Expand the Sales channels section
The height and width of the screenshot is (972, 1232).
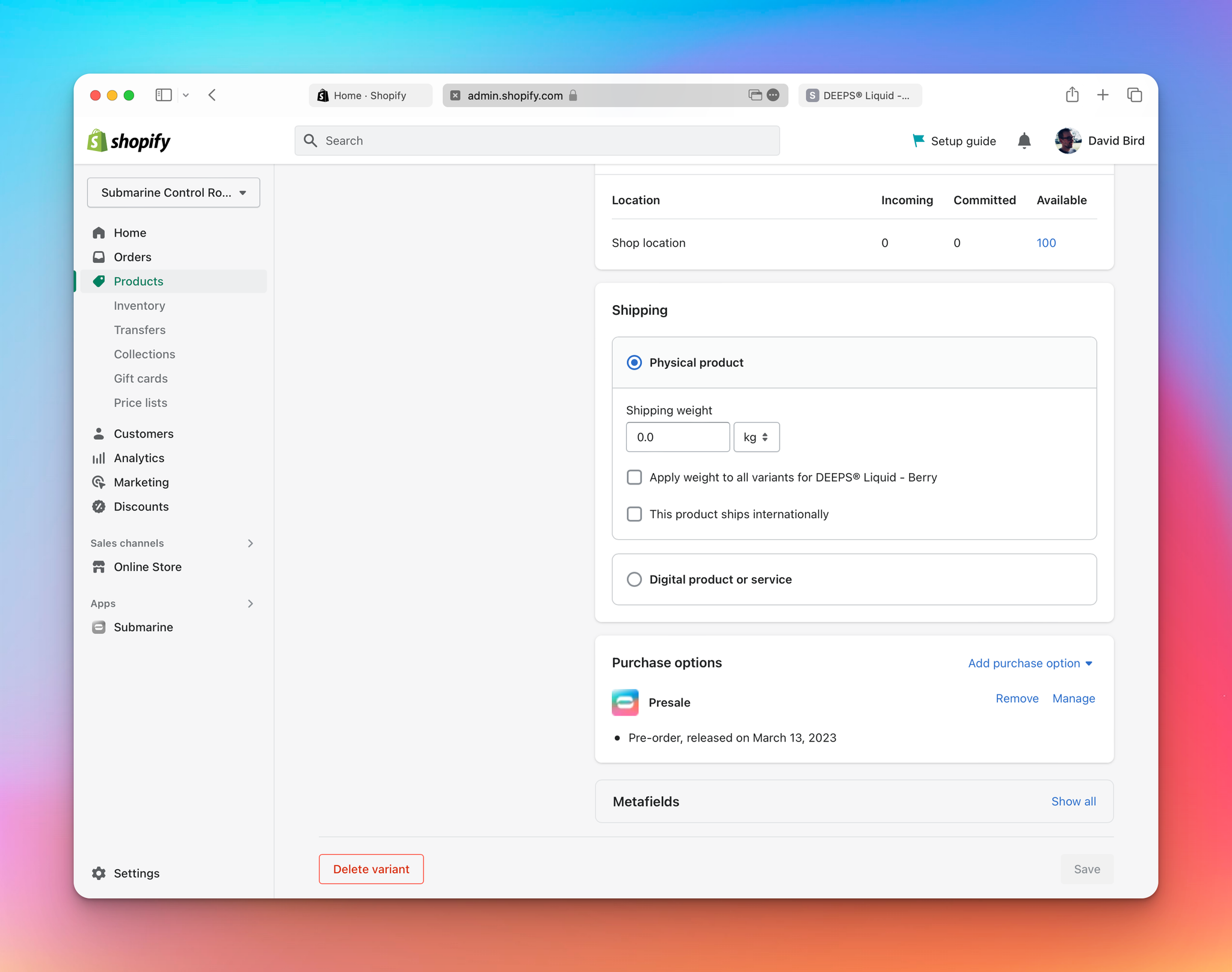tap(250, 543)
